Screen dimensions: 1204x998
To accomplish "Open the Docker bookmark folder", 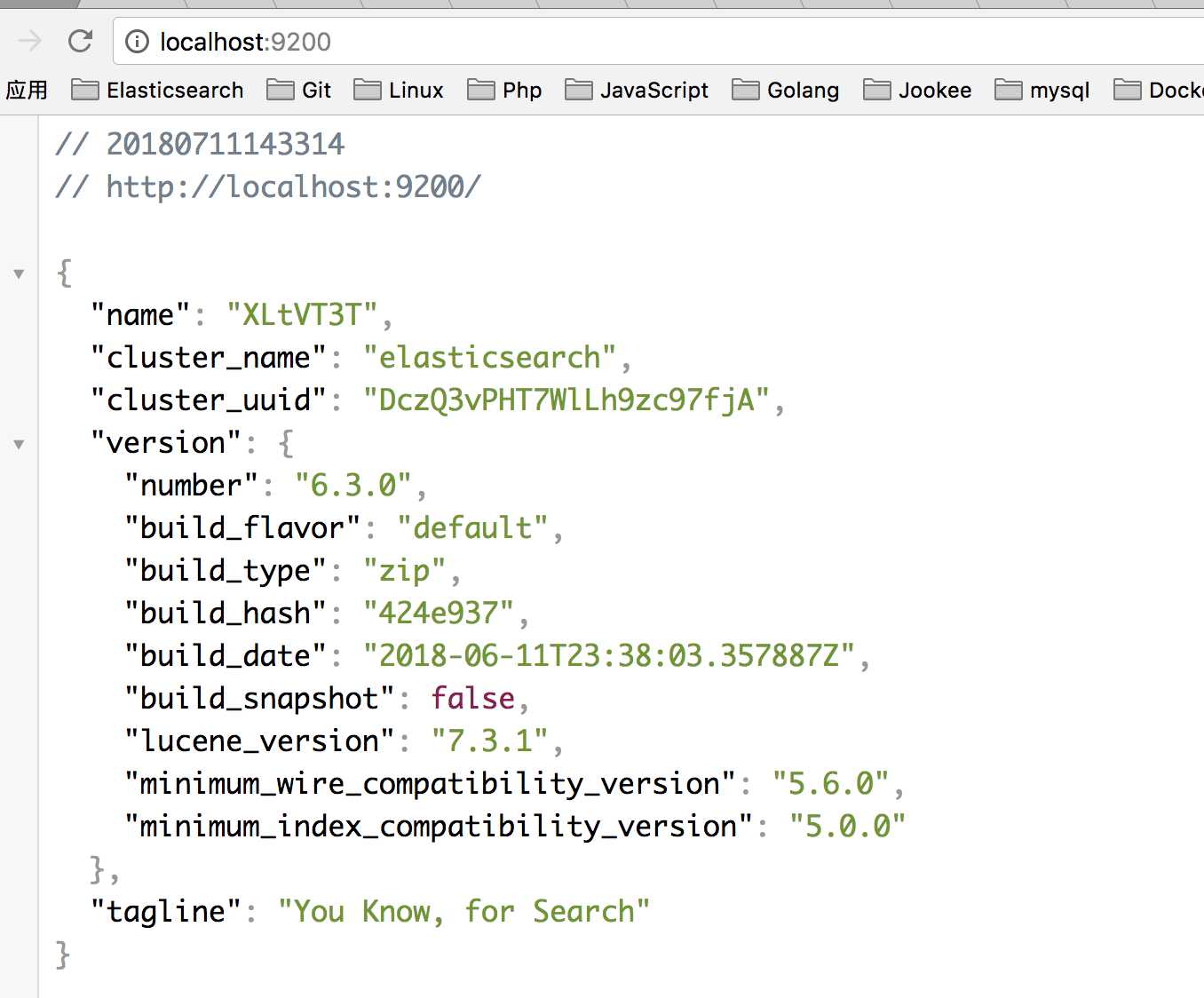I will click(1159, 90).
